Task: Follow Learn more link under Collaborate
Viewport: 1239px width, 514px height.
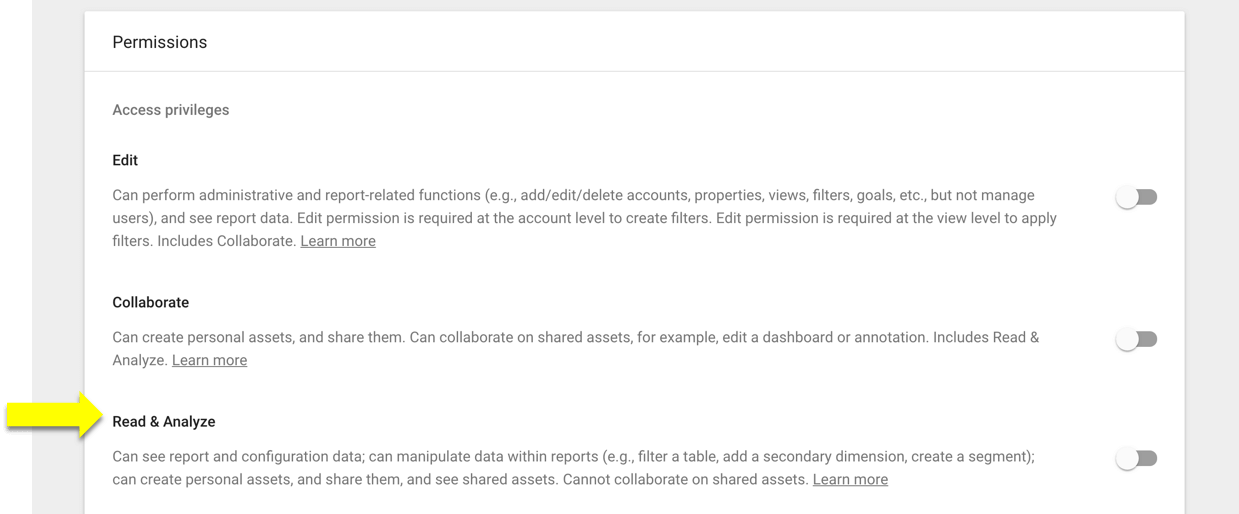Action: pyautogui.click(x=209, y=360)
